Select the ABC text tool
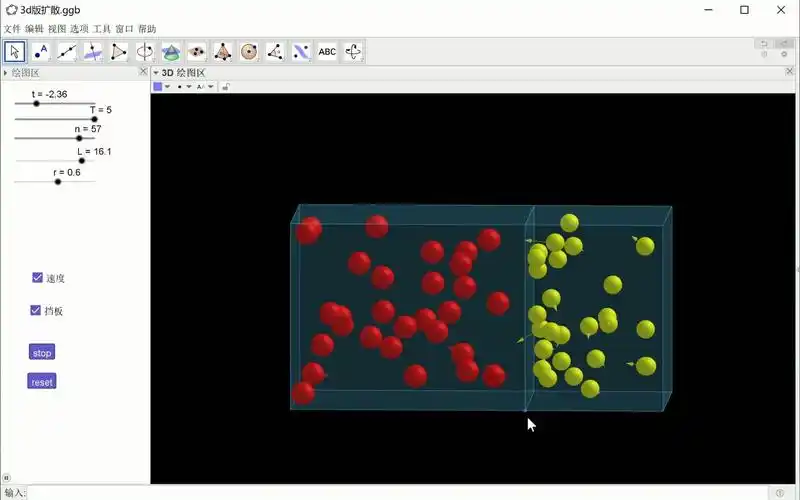The image size is (800, 500). point(327,52)
